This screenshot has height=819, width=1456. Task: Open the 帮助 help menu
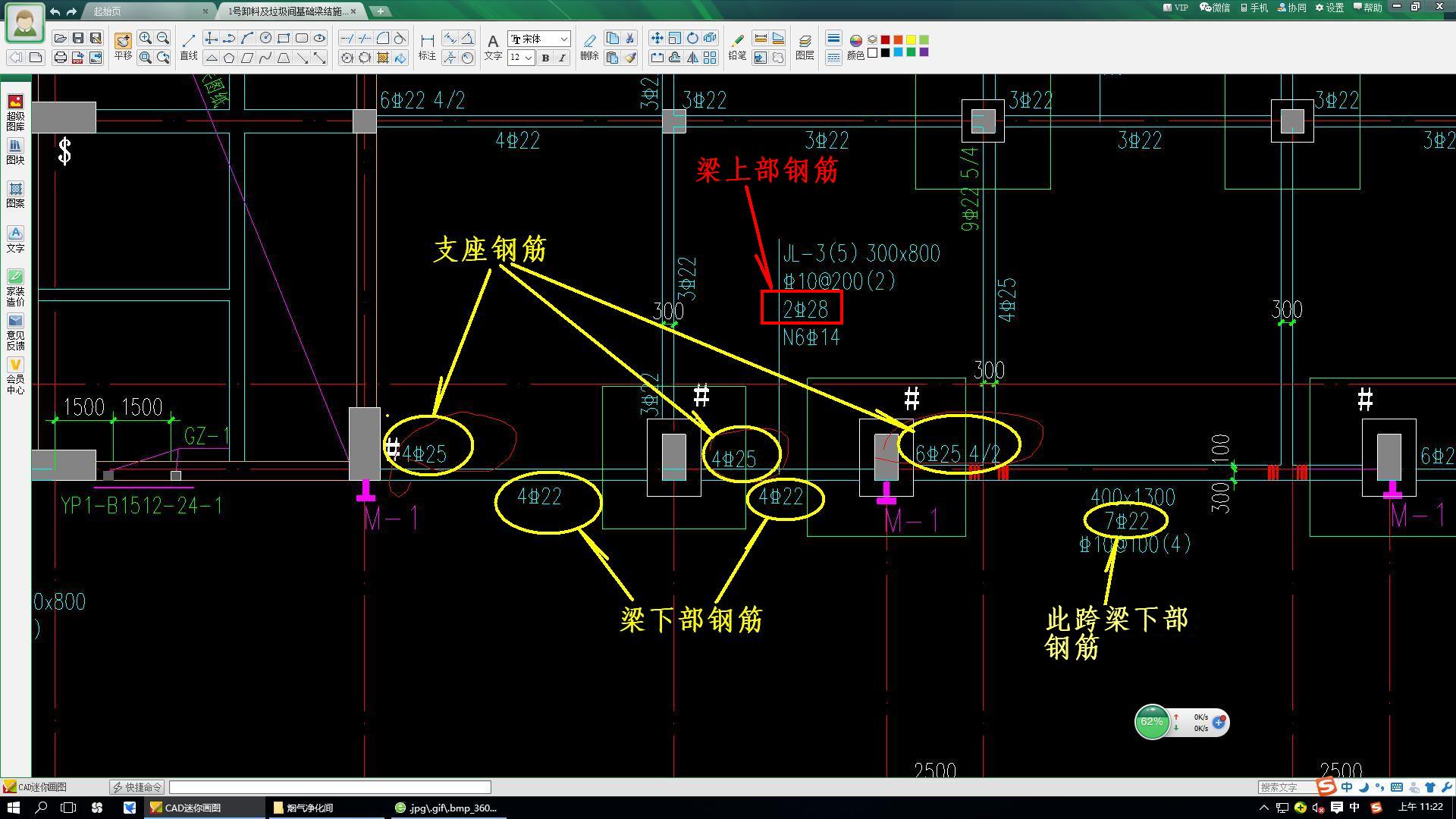click(1368, 8)
